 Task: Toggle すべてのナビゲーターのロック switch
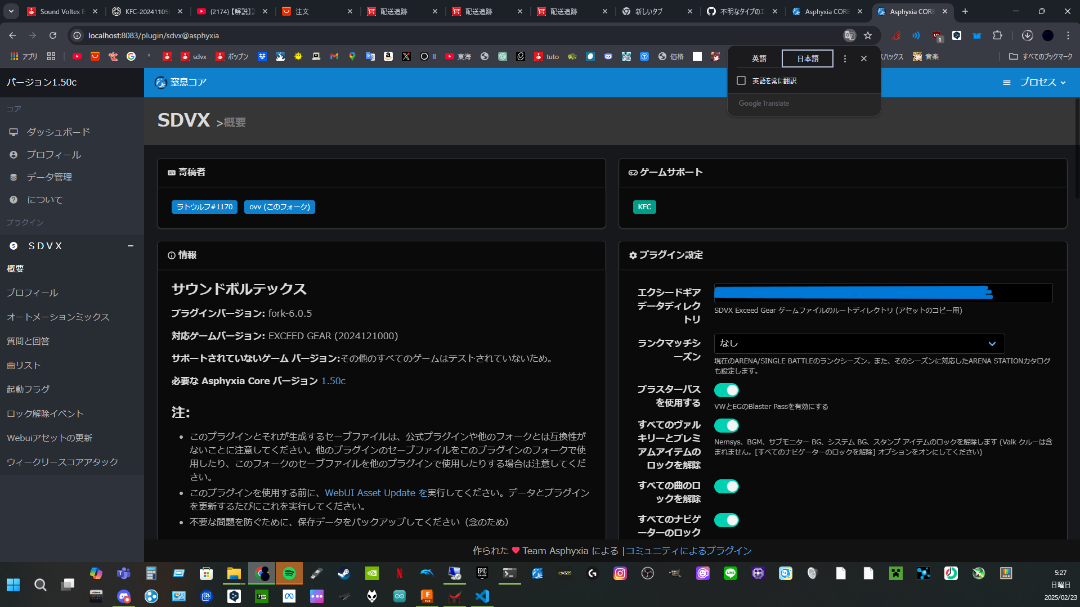726,520
